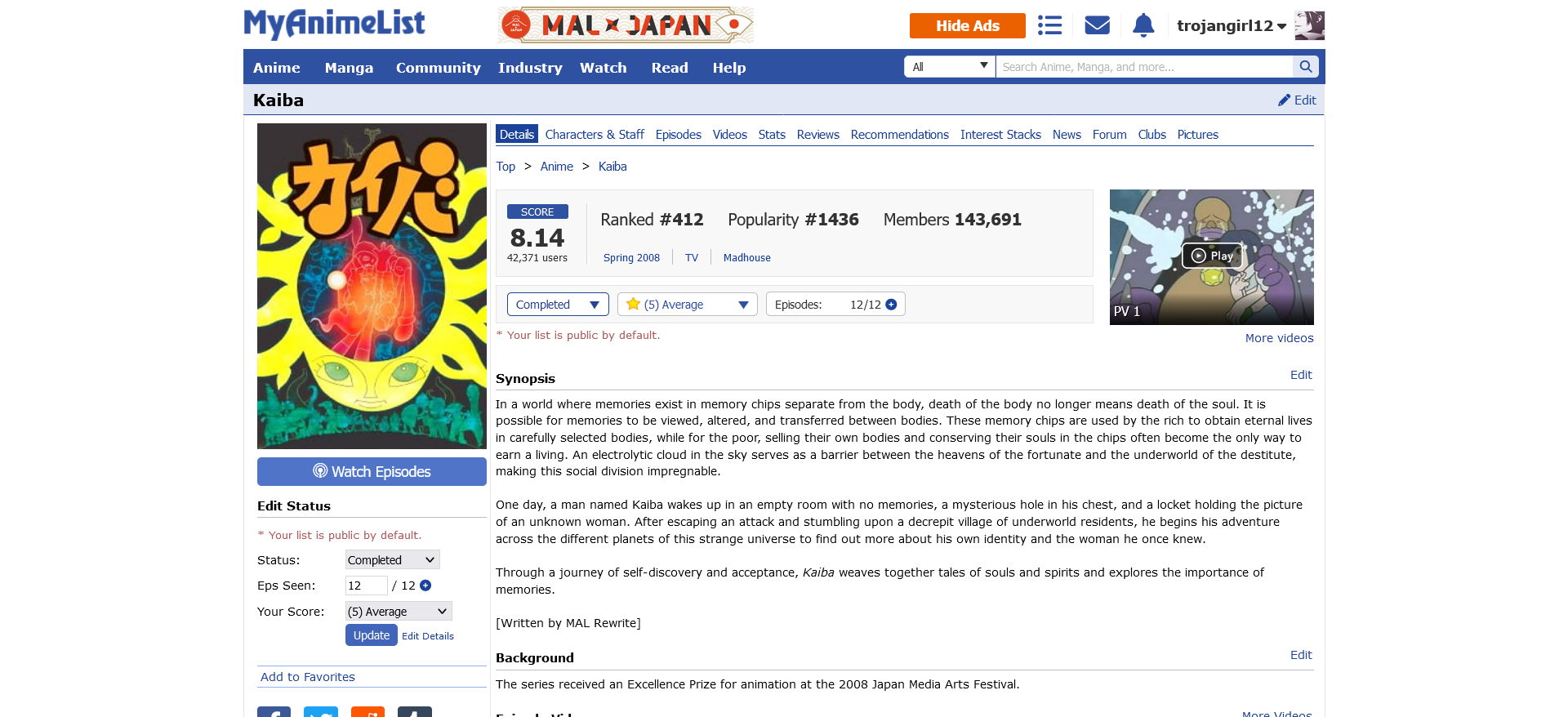Open the Community menu in navigation bar
This screenshot has height=717, width=1568.
(438, 68)
